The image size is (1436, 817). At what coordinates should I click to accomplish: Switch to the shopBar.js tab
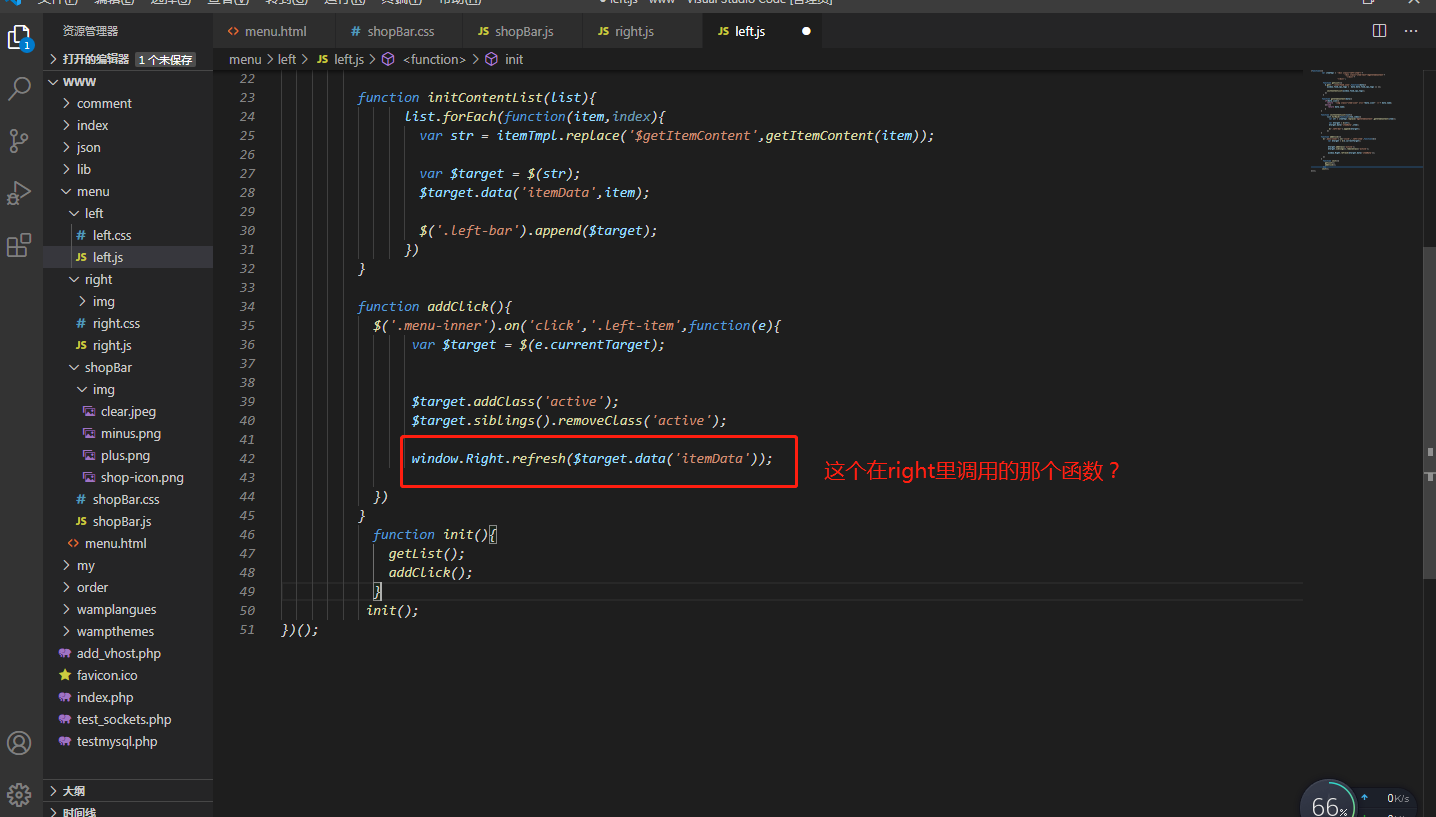tap(523, 31)
